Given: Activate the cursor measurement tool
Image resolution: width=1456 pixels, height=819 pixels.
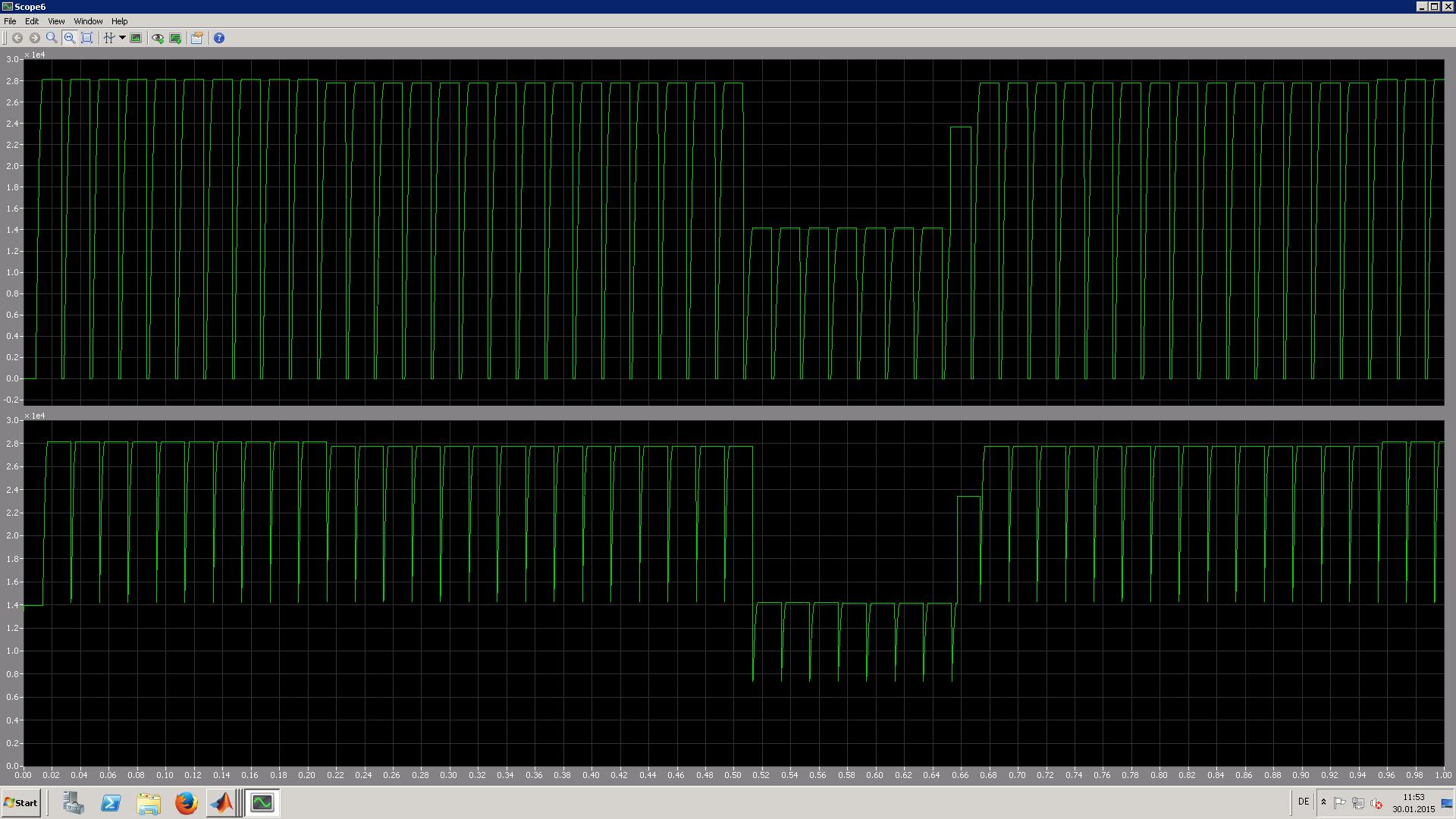Looking at the screenshot, I should 108,38.
